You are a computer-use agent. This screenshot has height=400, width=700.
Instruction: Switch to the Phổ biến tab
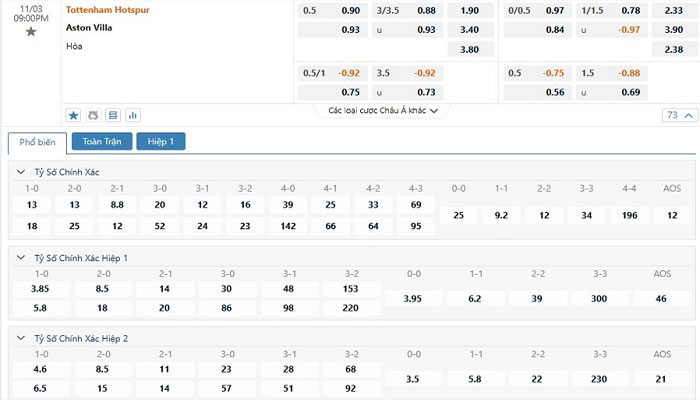click(36, 142)
